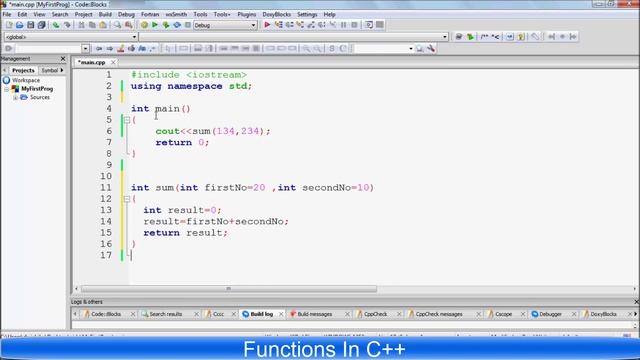Open the search toolbar wrench options icon
Screen dimensions: 640x360
(x=431, y=49)
